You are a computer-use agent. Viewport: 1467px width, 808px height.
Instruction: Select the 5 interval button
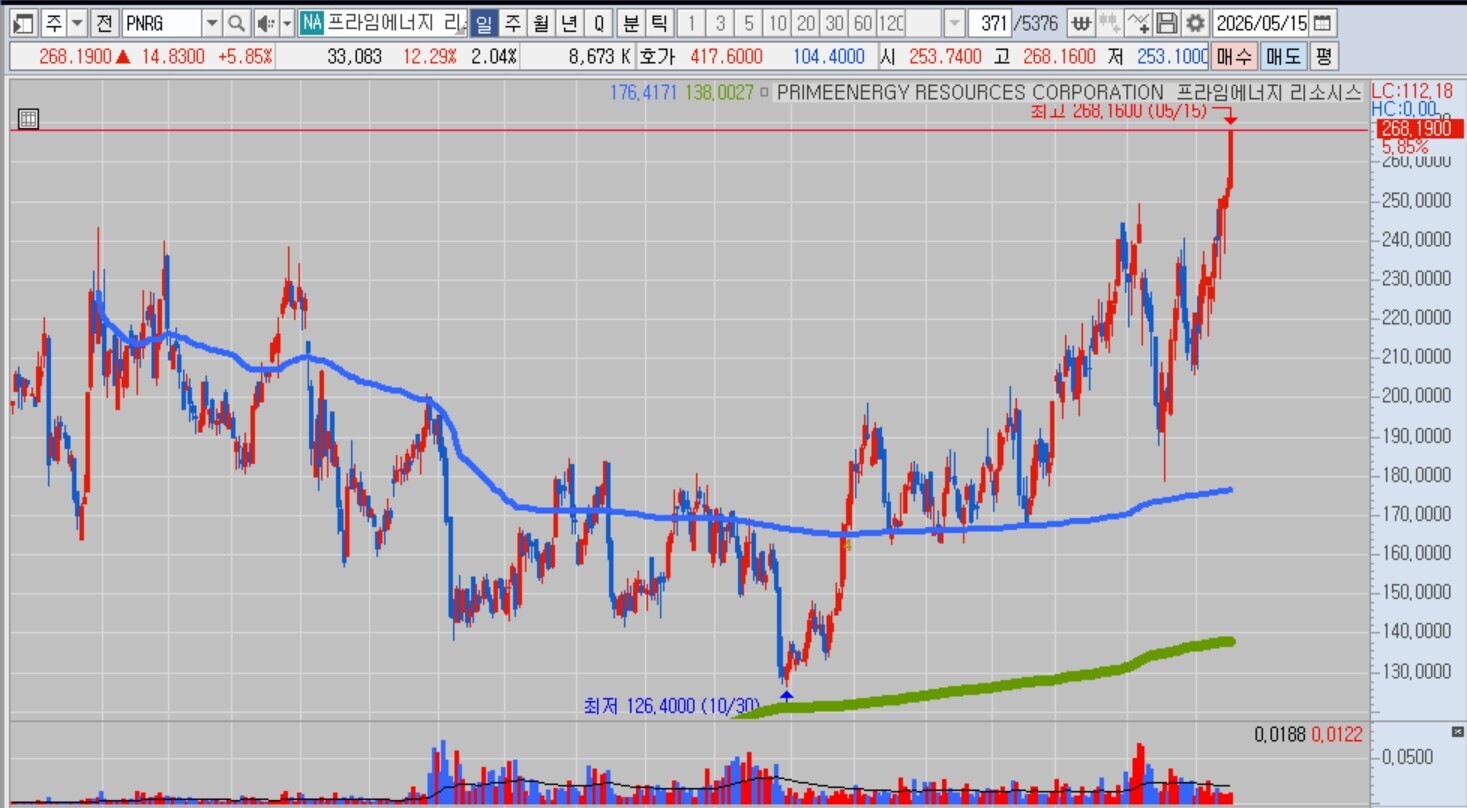click(x=749, y=22)
